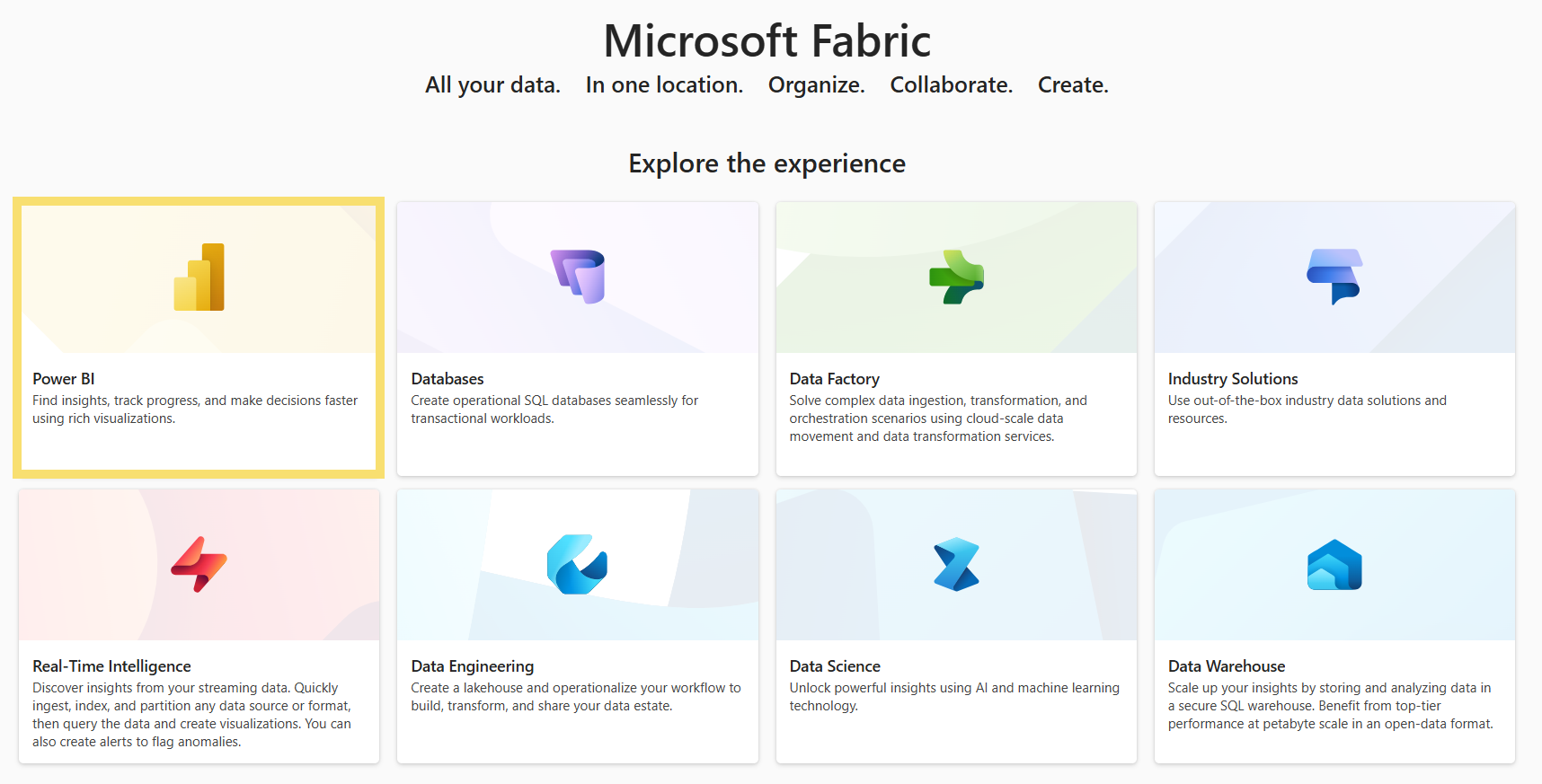Click the 'Collaborate.' tagline text

pos(952,85)
